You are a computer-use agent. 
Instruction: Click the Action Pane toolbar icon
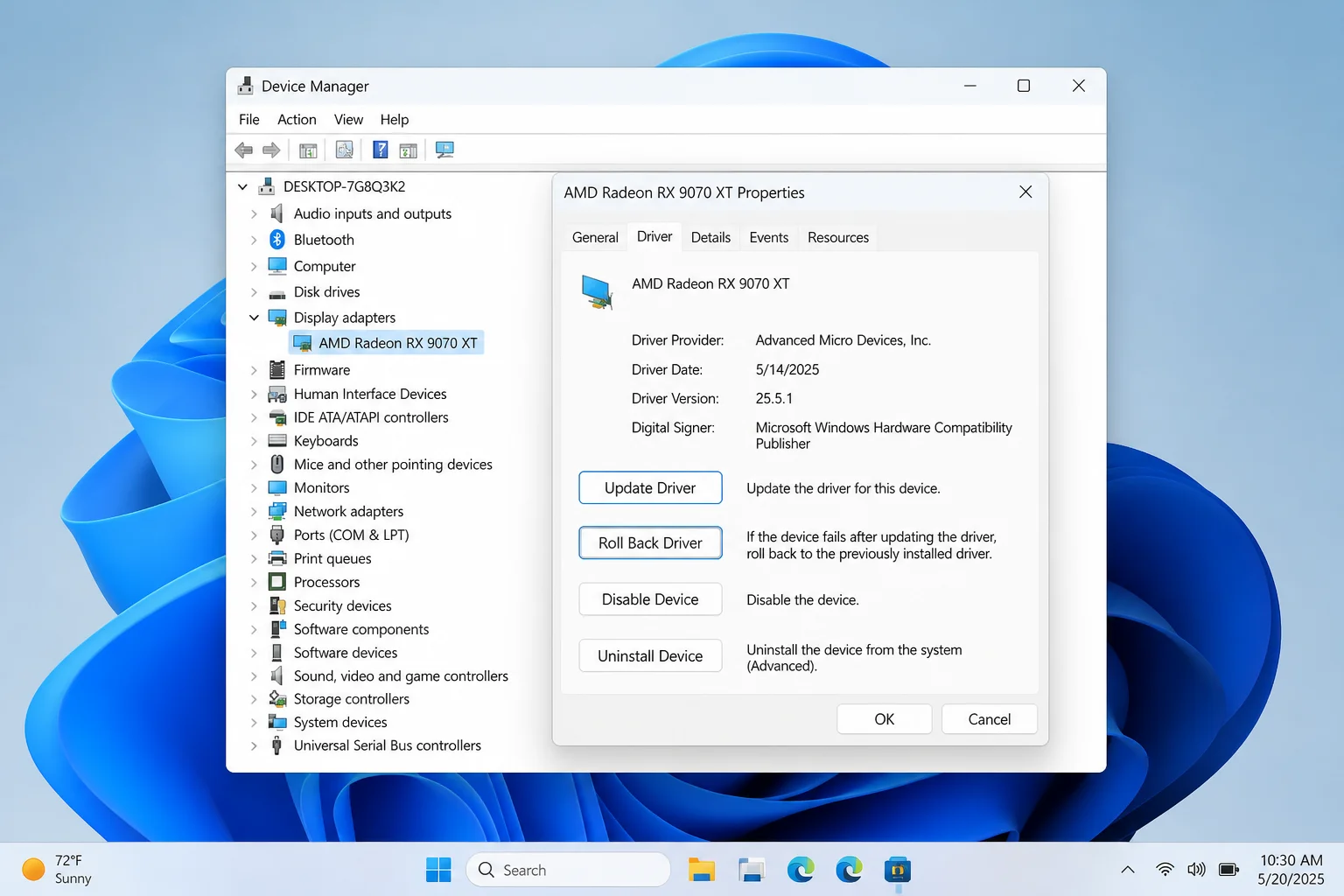(408, 150)
